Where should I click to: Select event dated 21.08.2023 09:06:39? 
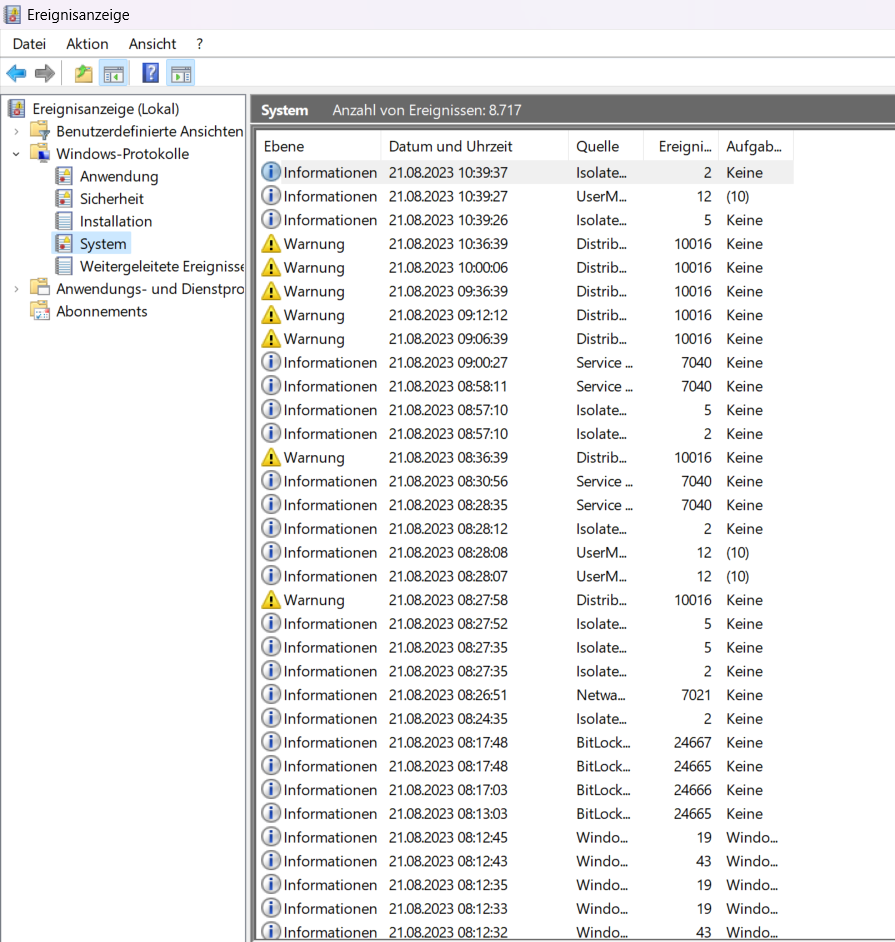pos(526,339)
